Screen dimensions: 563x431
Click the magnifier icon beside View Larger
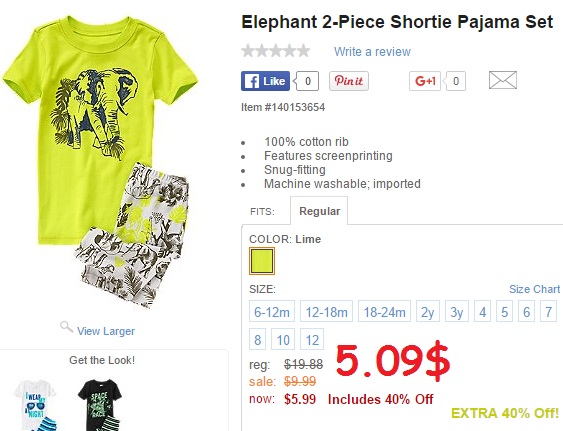point(66,327)
